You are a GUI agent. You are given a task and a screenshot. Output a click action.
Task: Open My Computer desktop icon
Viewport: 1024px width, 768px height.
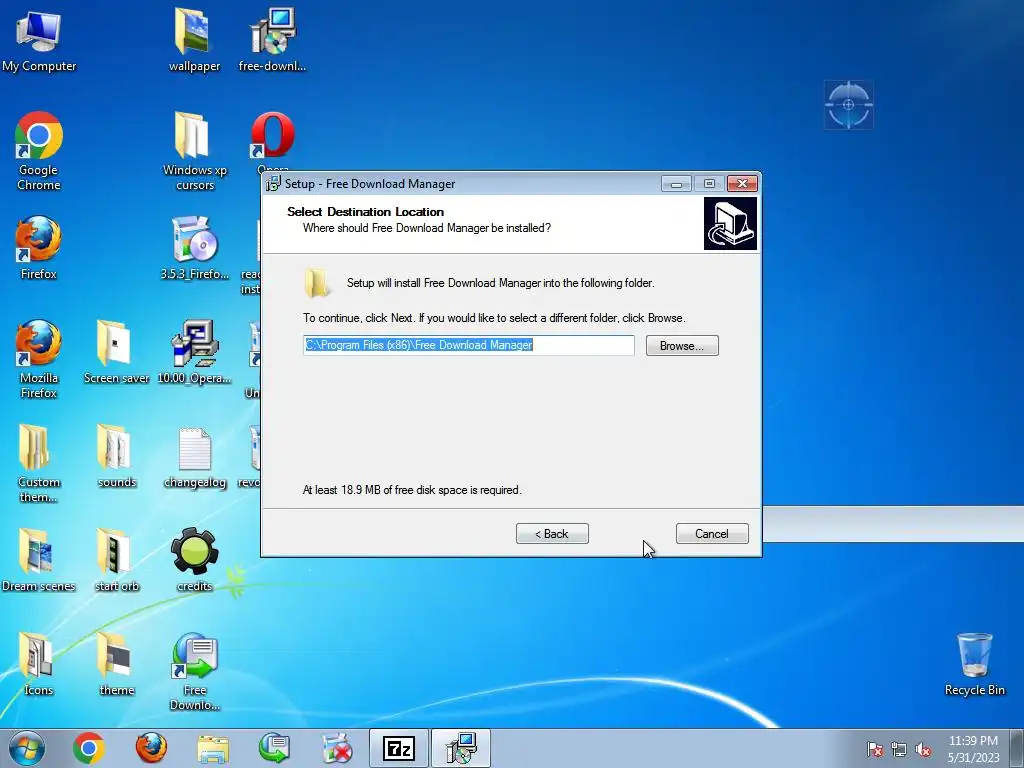point(39,40)
